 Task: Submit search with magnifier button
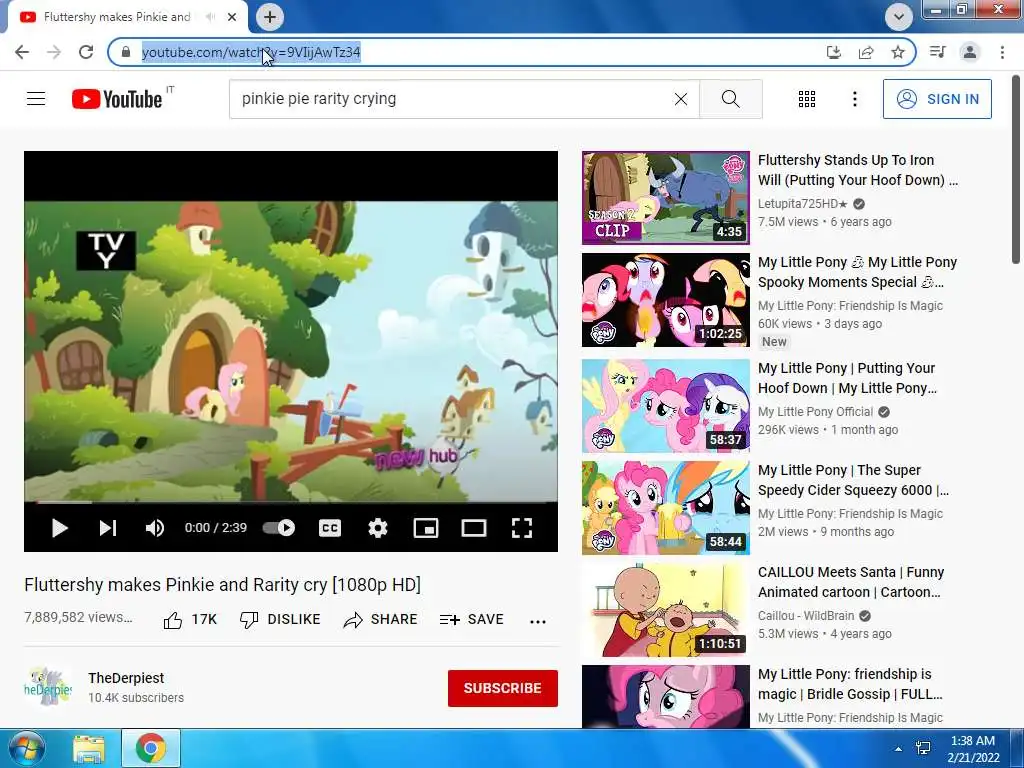pyautogui.click(x=731, y=99)
